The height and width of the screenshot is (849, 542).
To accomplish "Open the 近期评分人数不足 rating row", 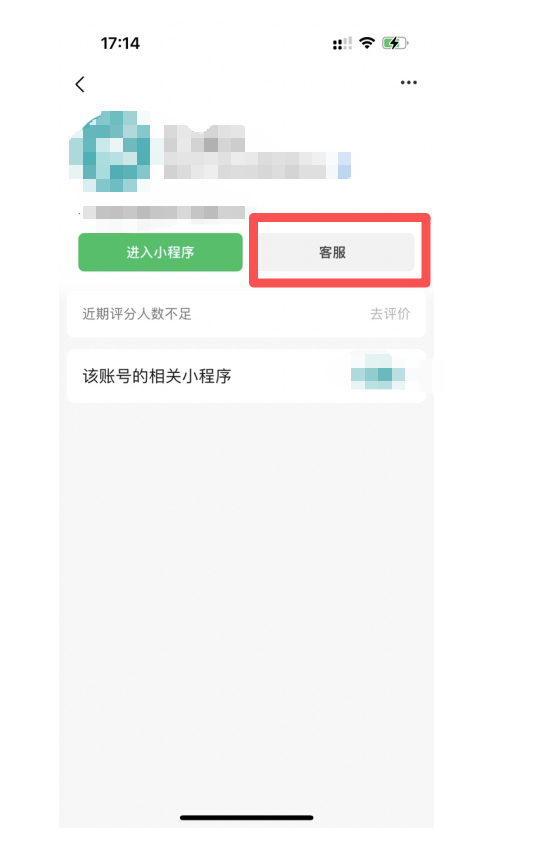I will (246, 314).
